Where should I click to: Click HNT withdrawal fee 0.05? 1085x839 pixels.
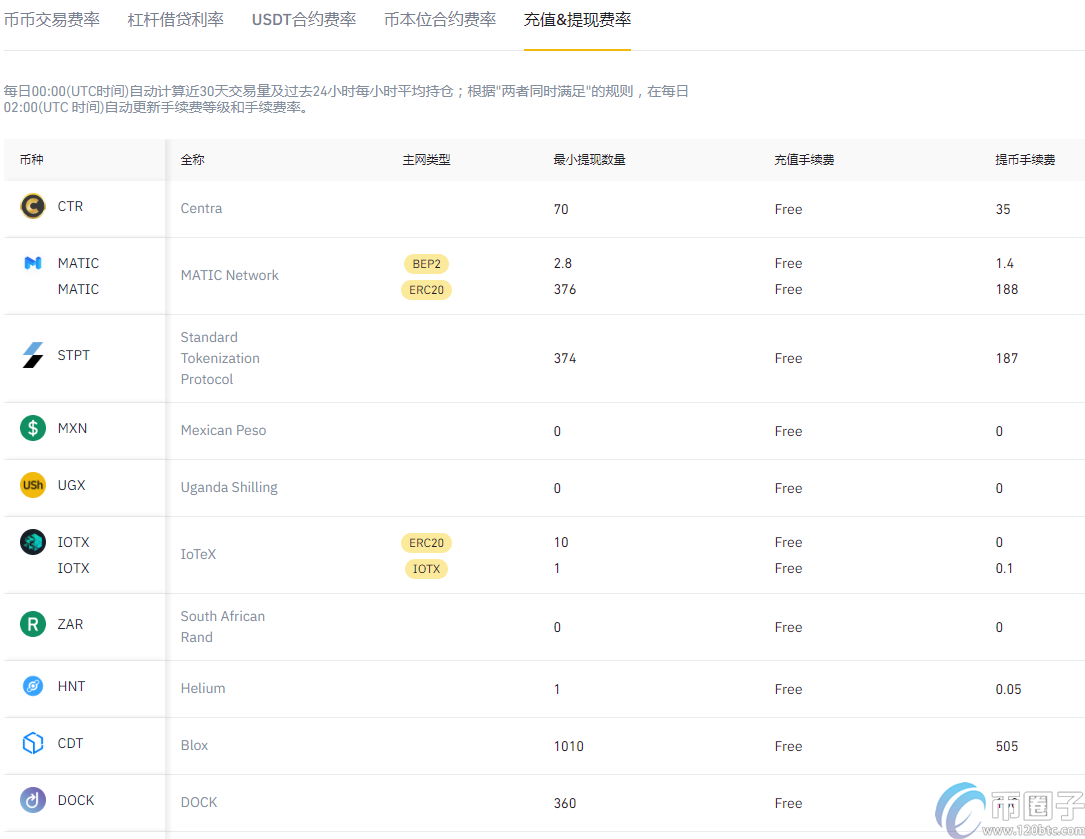tap(1008, 689)
